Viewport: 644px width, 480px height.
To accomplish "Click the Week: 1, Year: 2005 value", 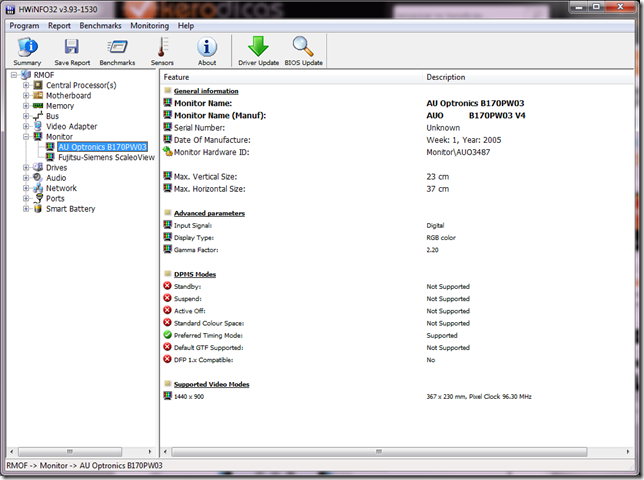I will pos(464,140).
